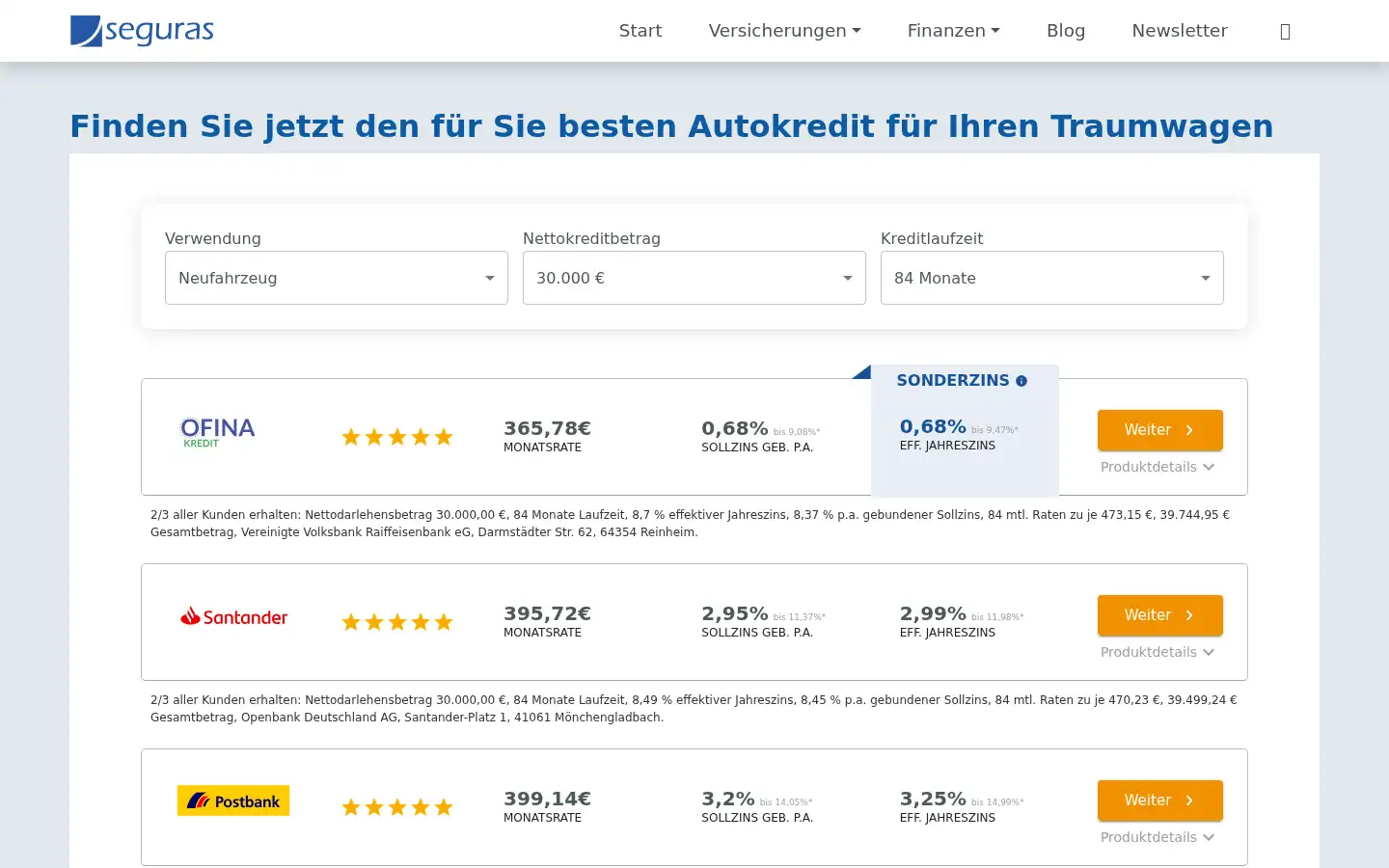The image size is (1389, 868).
Task: Expand Produktdetails for OFINA offer
Action: pos(1157,467)
